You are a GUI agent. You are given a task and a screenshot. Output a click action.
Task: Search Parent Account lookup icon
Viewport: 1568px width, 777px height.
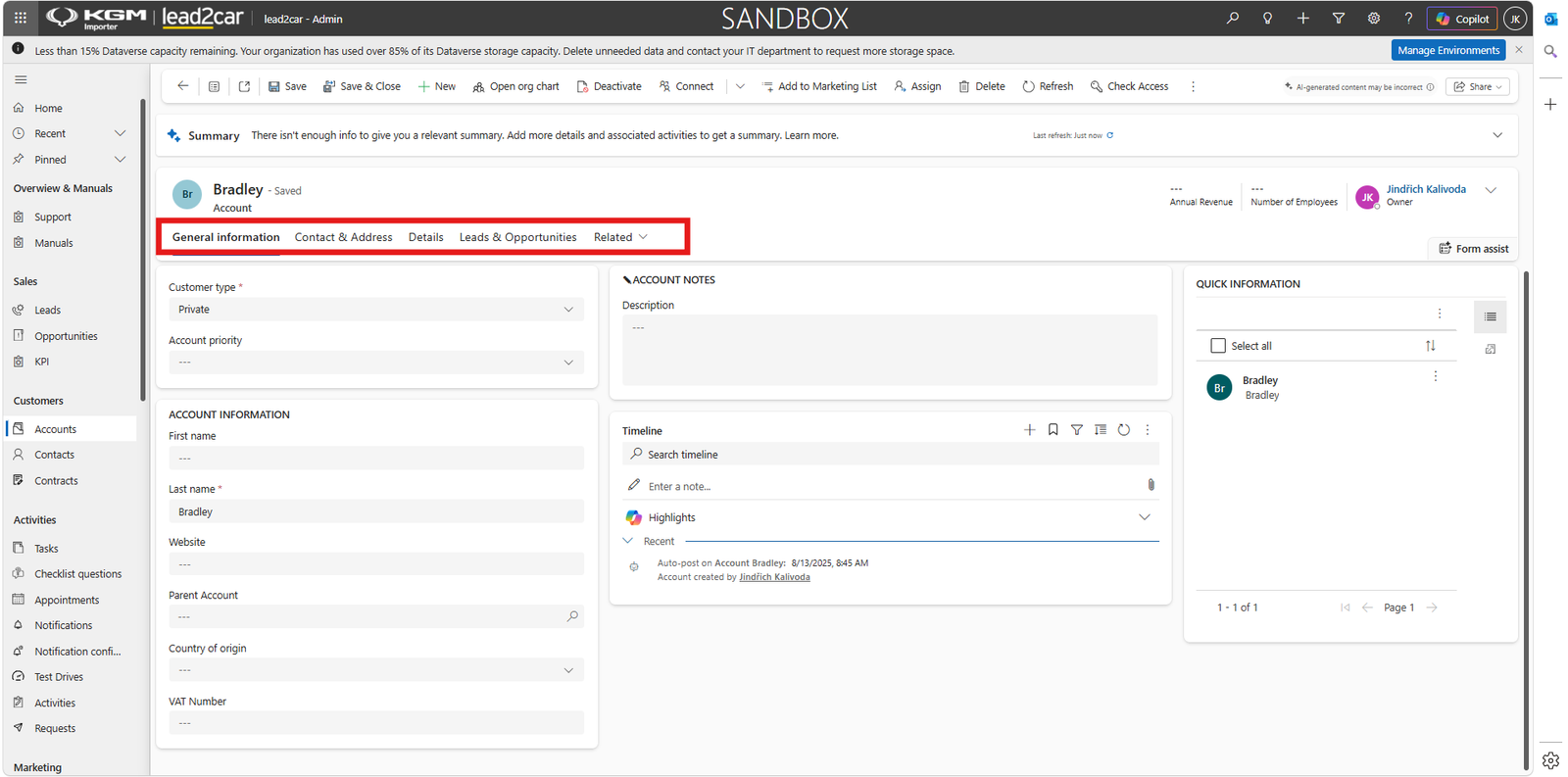click(572, 617)
